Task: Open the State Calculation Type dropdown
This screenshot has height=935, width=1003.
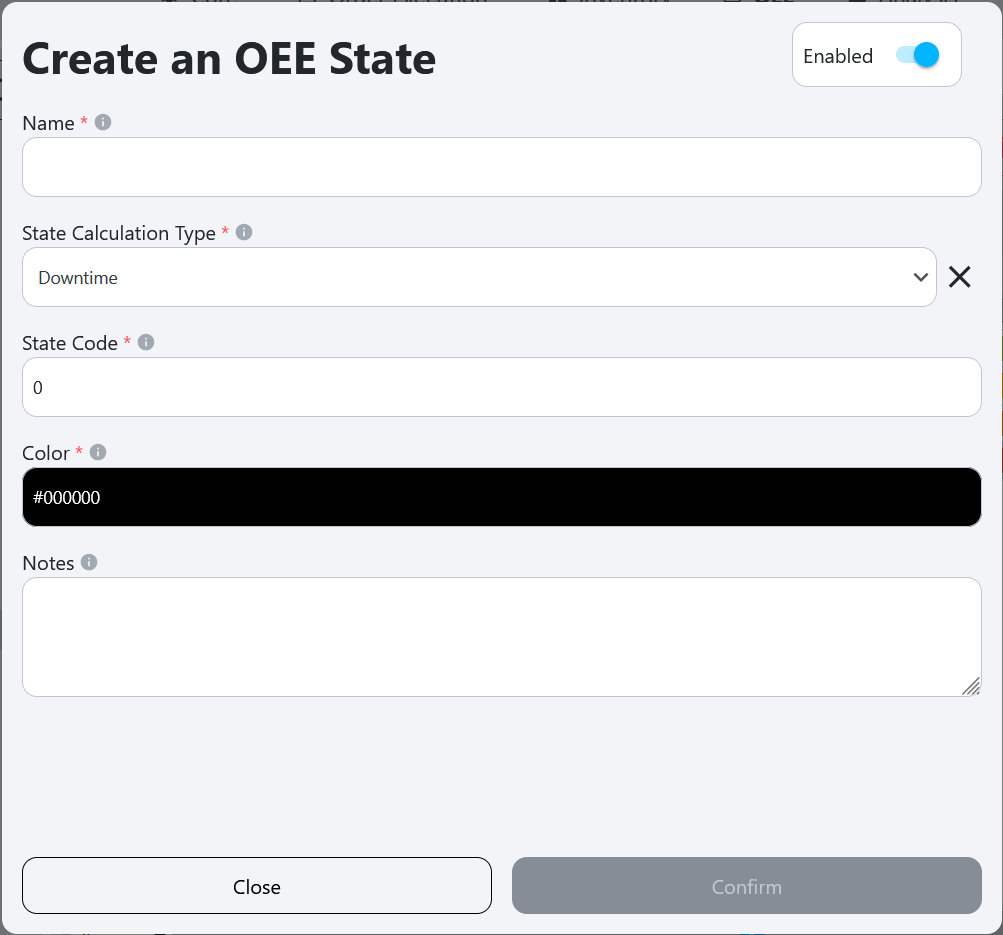Action: (x=479, y=277)
